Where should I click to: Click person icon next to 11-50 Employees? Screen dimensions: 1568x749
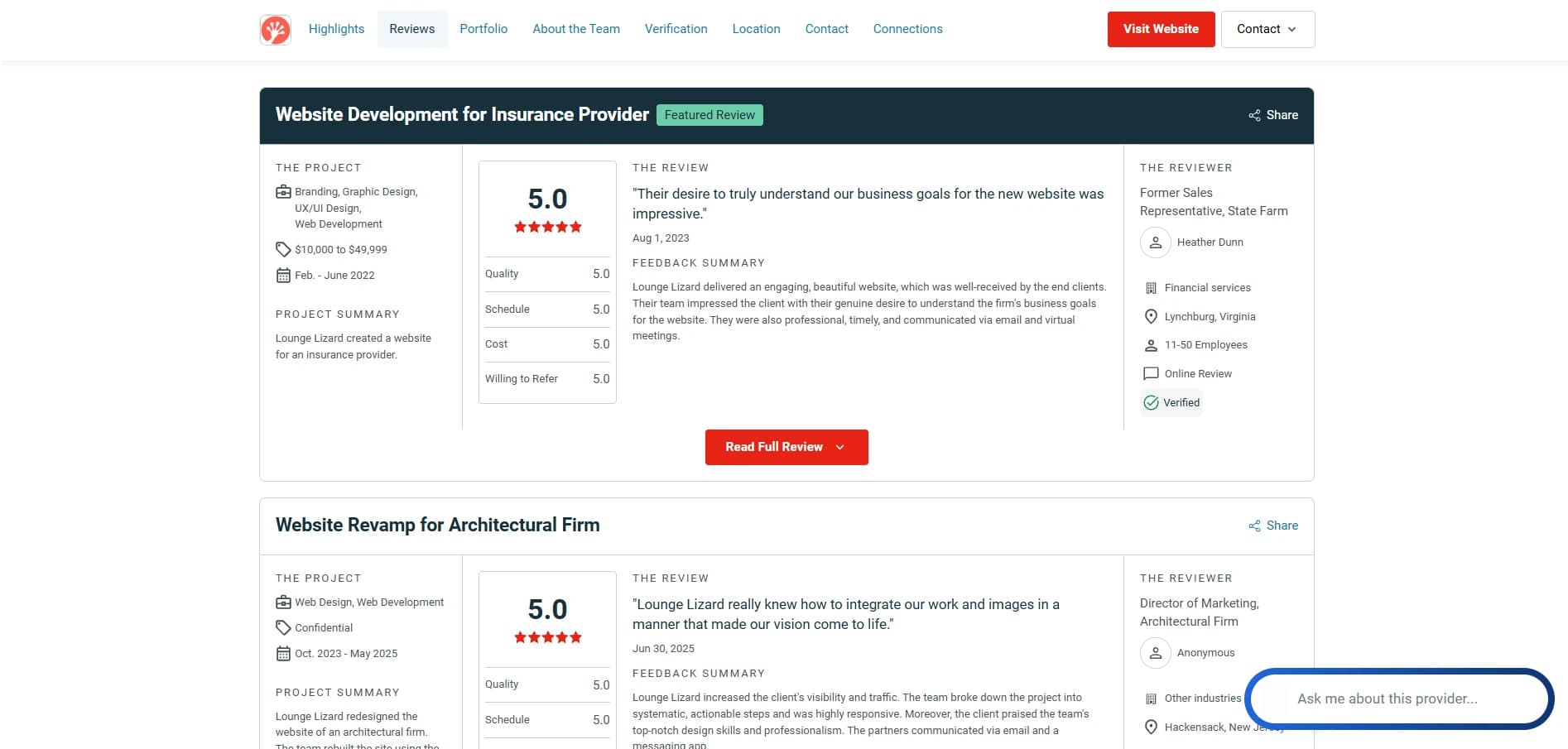1151,345
